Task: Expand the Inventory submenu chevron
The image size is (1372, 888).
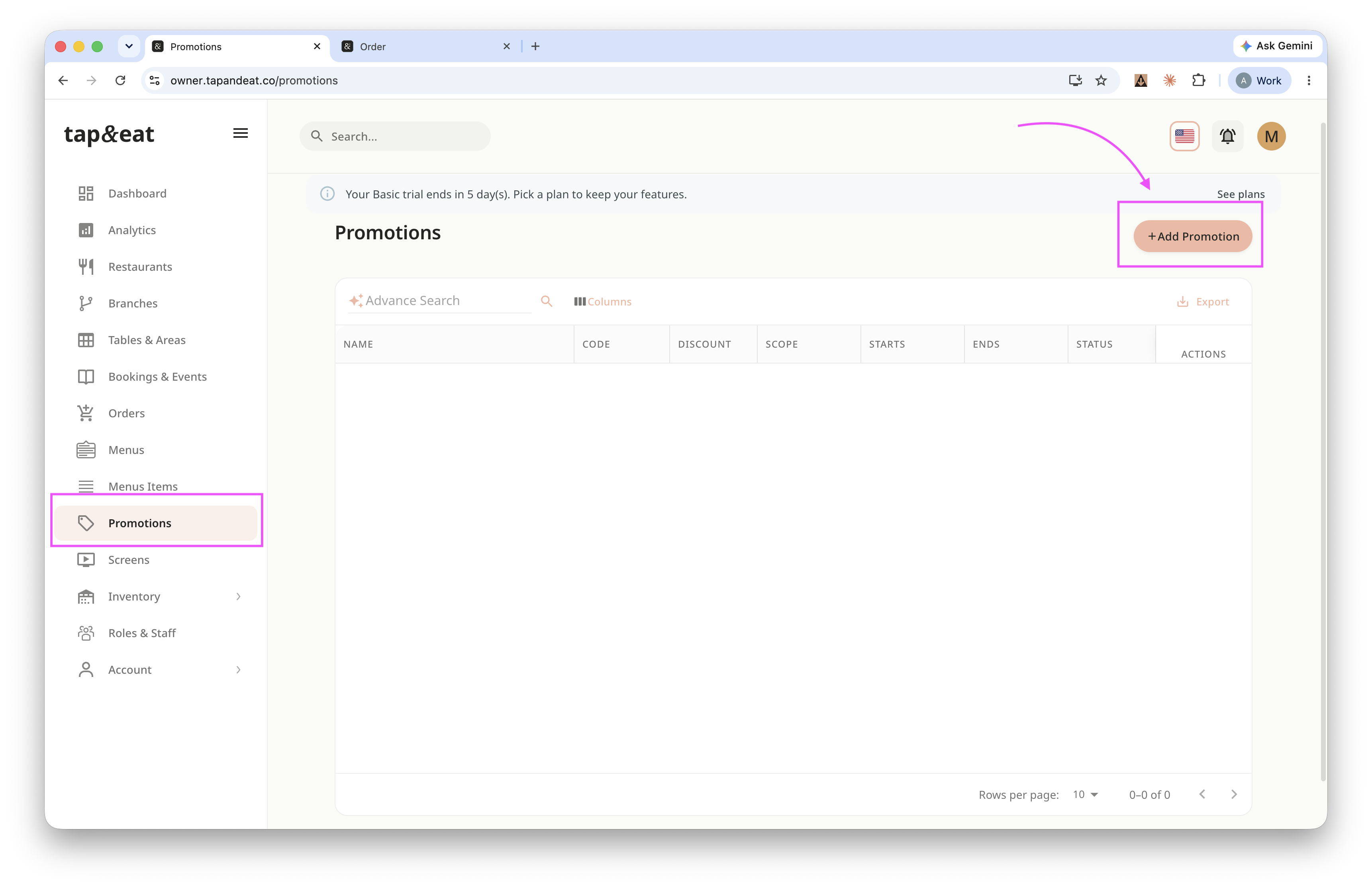Action: [x=238, y=597]
